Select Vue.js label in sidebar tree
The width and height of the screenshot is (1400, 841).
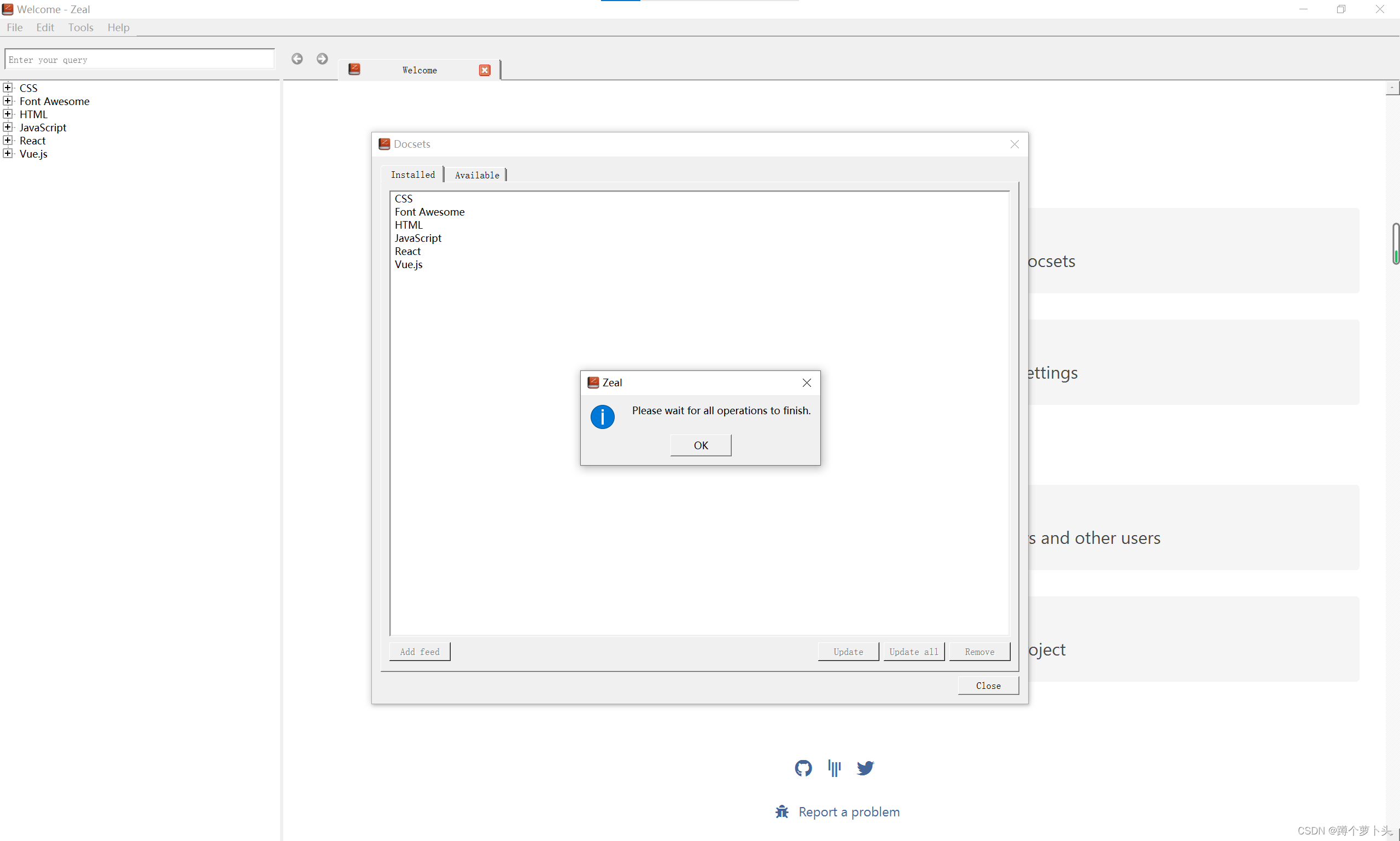33,154
